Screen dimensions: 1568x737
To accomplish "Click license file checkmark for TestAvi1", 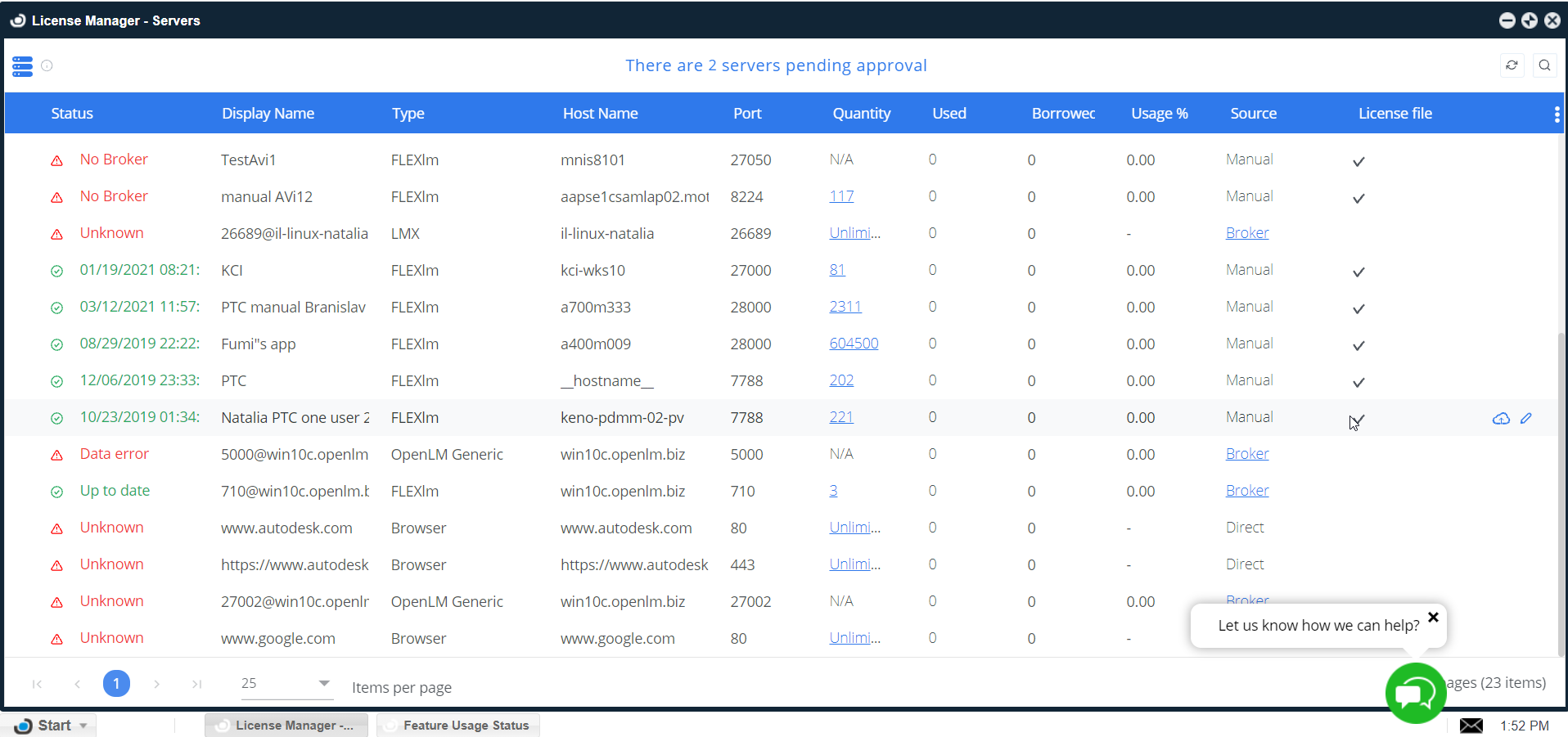I will (x=1358, y=161).
